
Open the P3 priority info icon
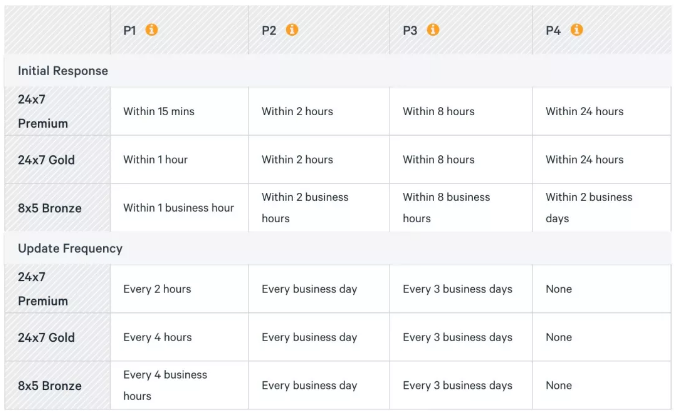point(433,30)
